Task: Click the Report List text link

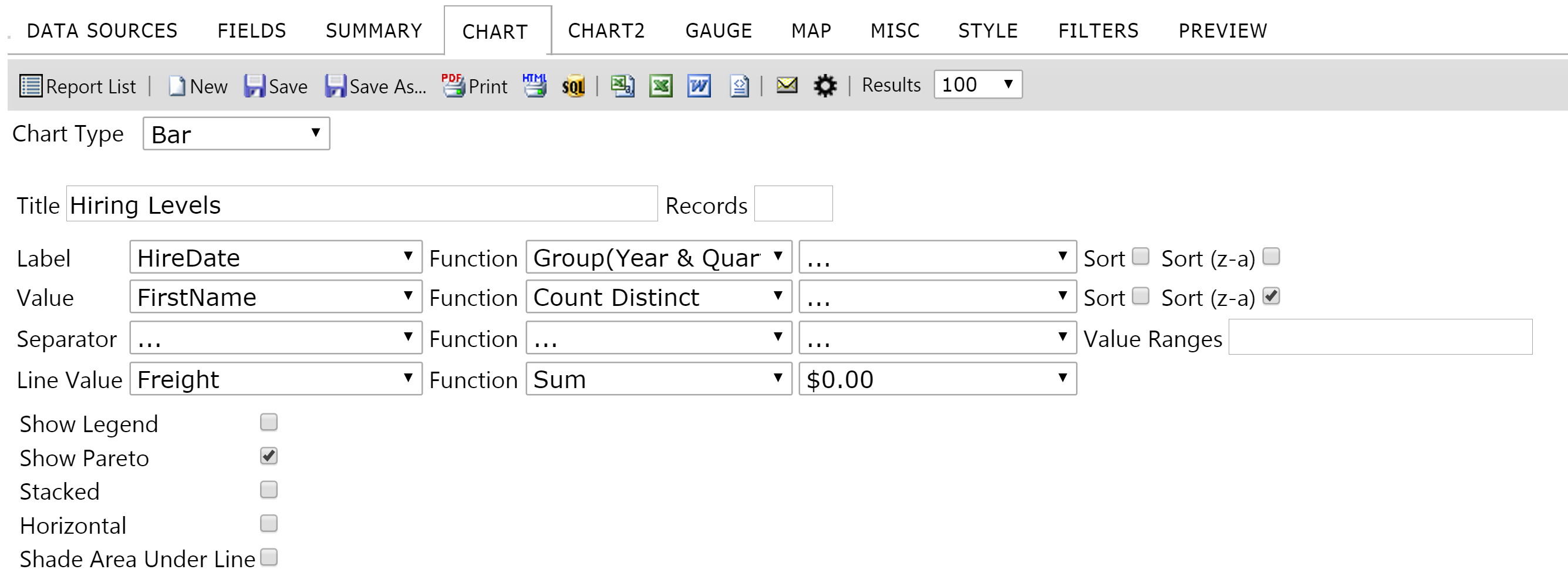Action: (x=90, y=86)
